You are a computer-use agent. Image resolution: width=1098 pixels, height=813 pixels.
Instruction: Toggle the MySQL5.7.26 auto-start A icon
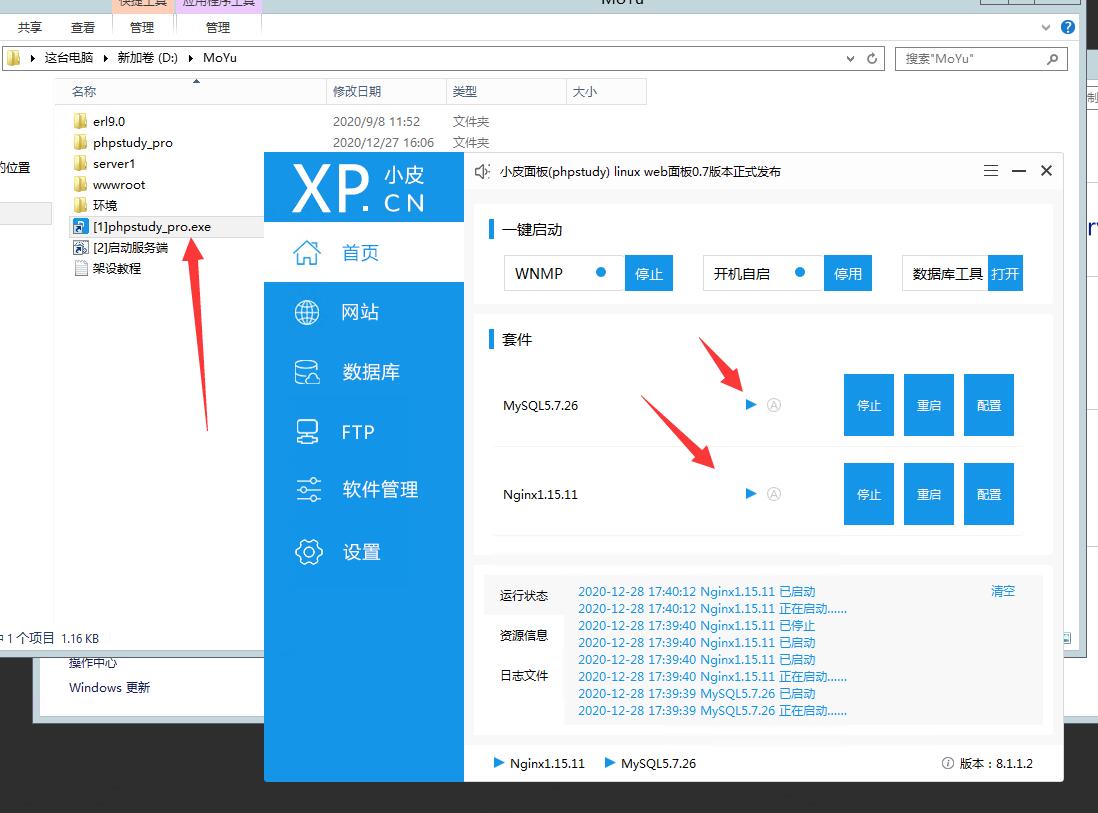coord(773,405)
